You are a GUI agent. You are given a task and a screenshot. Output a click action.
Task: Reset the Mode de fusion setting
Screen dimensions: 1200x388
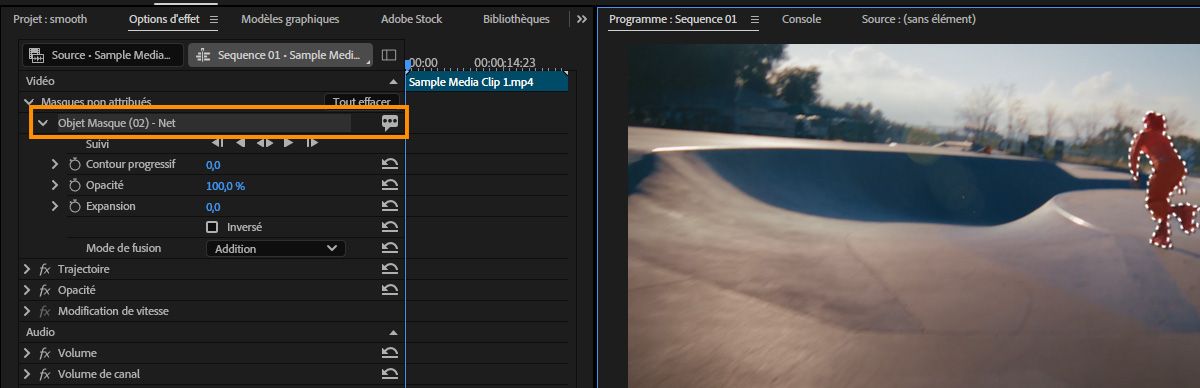point(390,248)
